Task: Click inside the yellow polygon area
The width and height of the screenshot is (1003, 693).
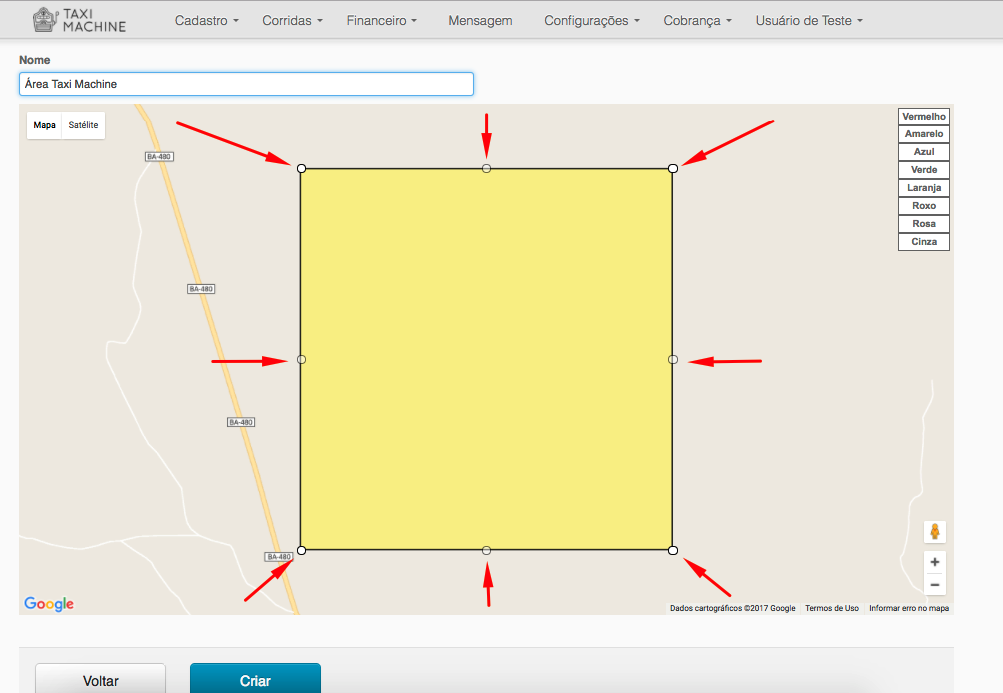Action: tap(487, 360)
